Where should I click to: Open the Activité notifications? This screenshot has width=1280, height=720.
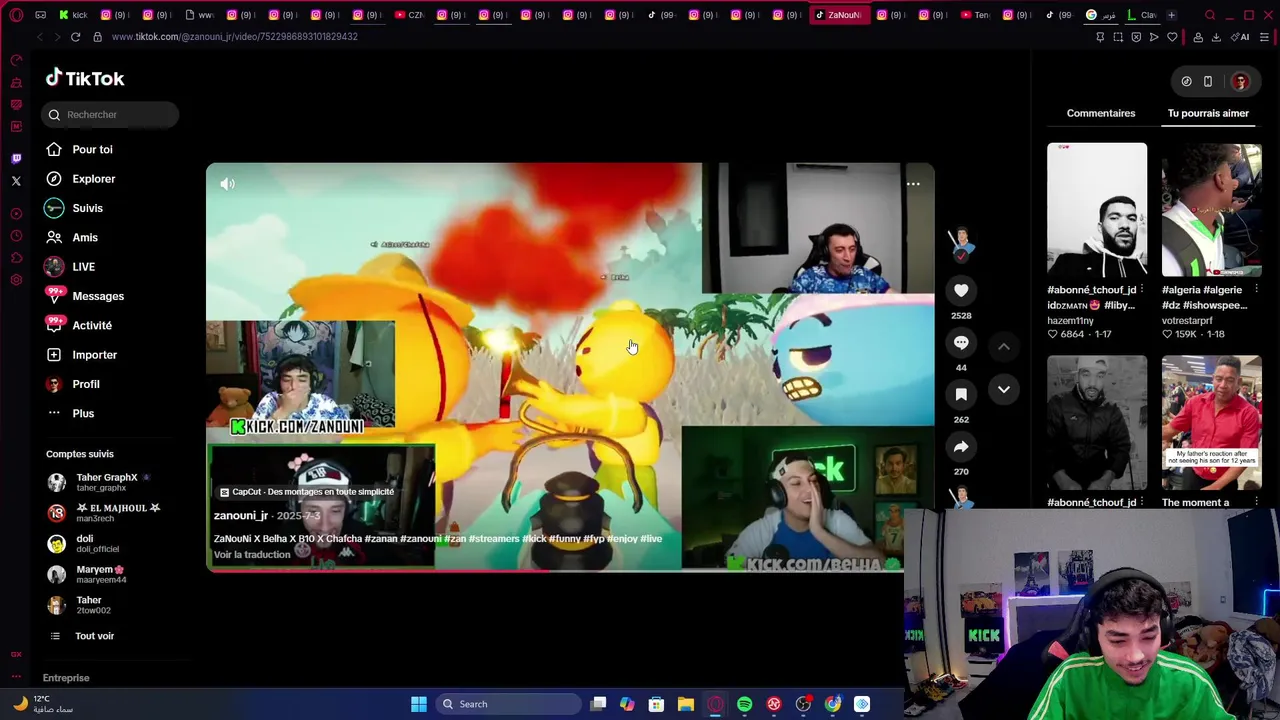point(78,325)
